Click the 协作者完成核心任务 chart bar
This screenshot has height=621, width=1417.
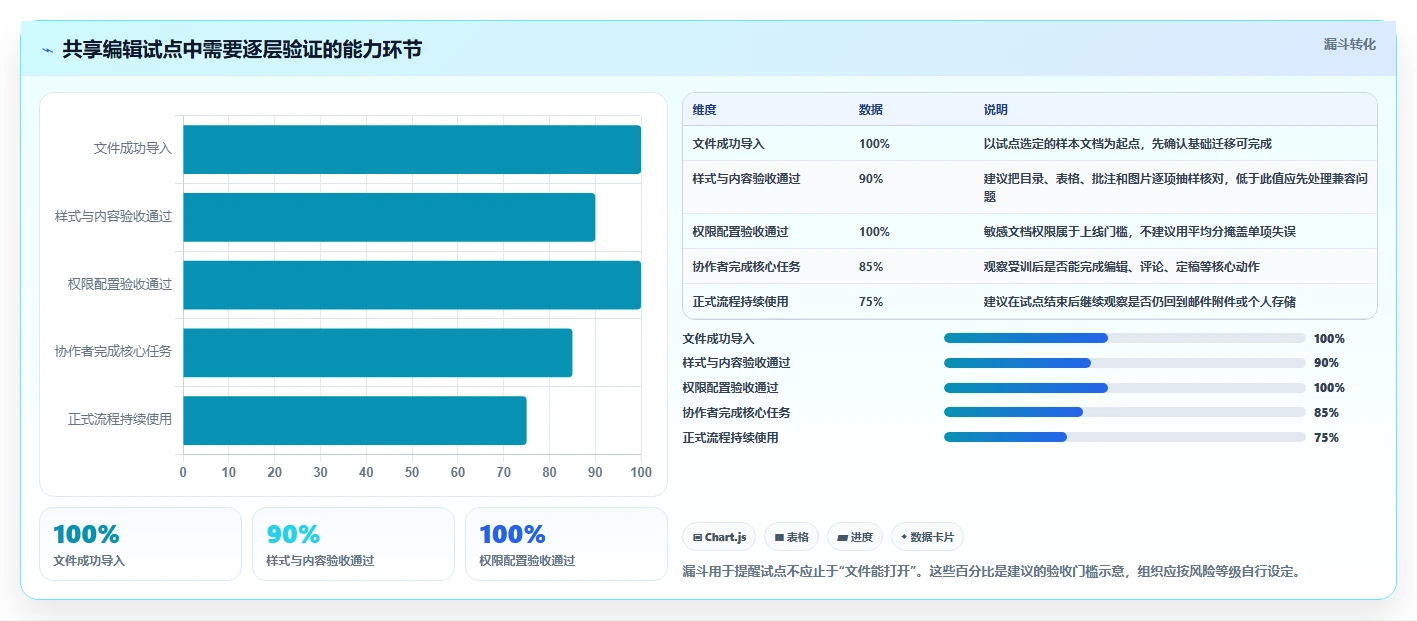[377, 353]
